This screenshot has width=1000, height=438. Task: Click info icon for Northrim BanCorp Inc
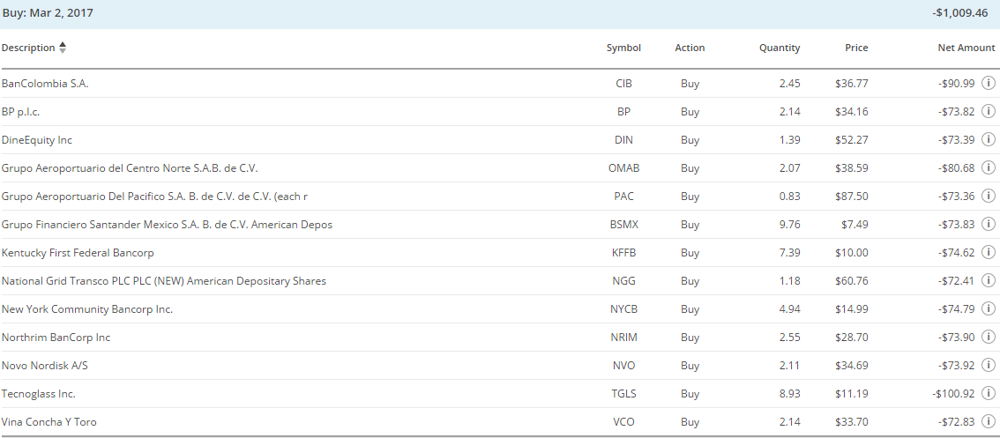pyautogui.click(x=988, y=337)
